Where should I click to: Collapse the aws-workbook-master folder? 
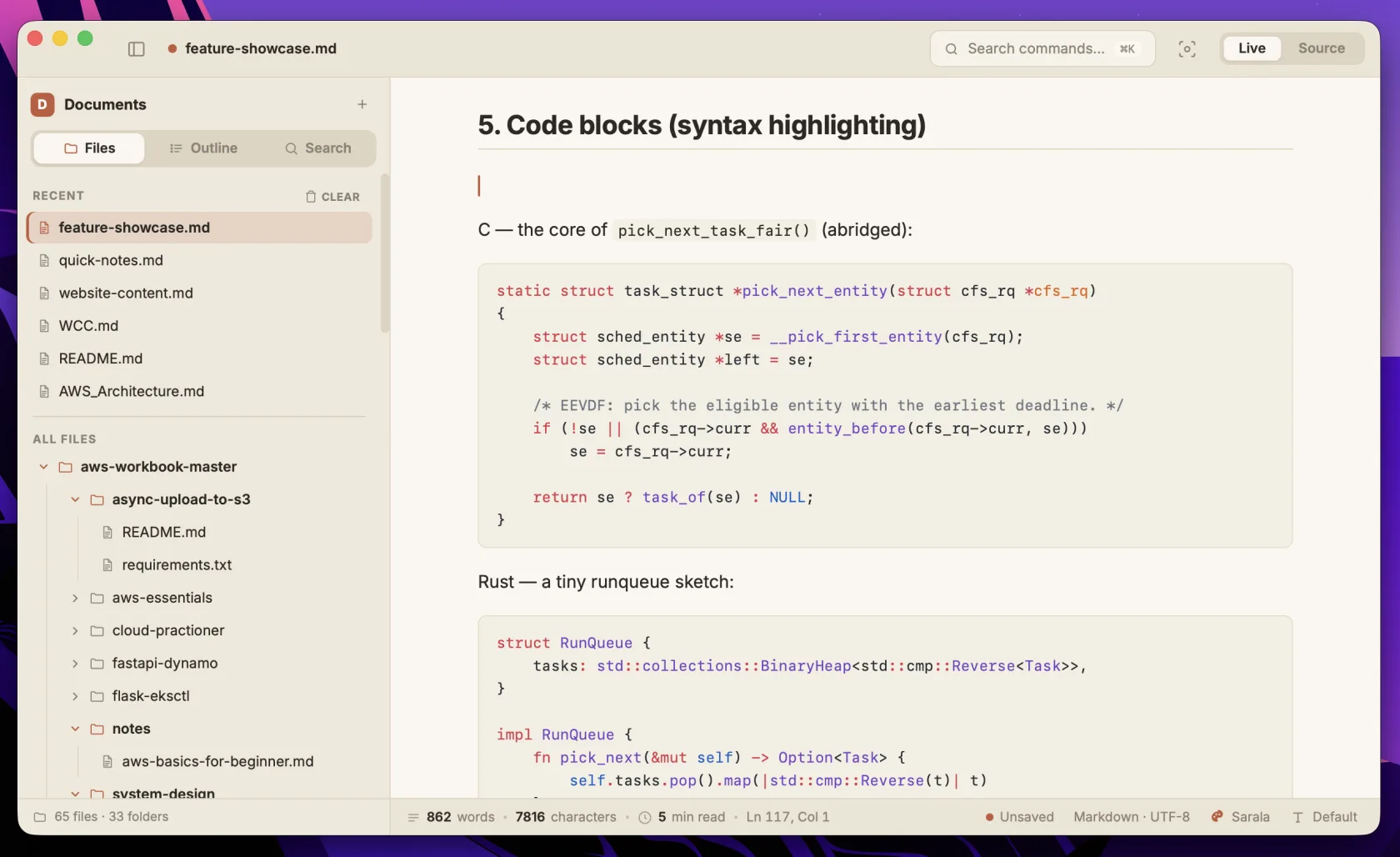click(x=43, y=467)
